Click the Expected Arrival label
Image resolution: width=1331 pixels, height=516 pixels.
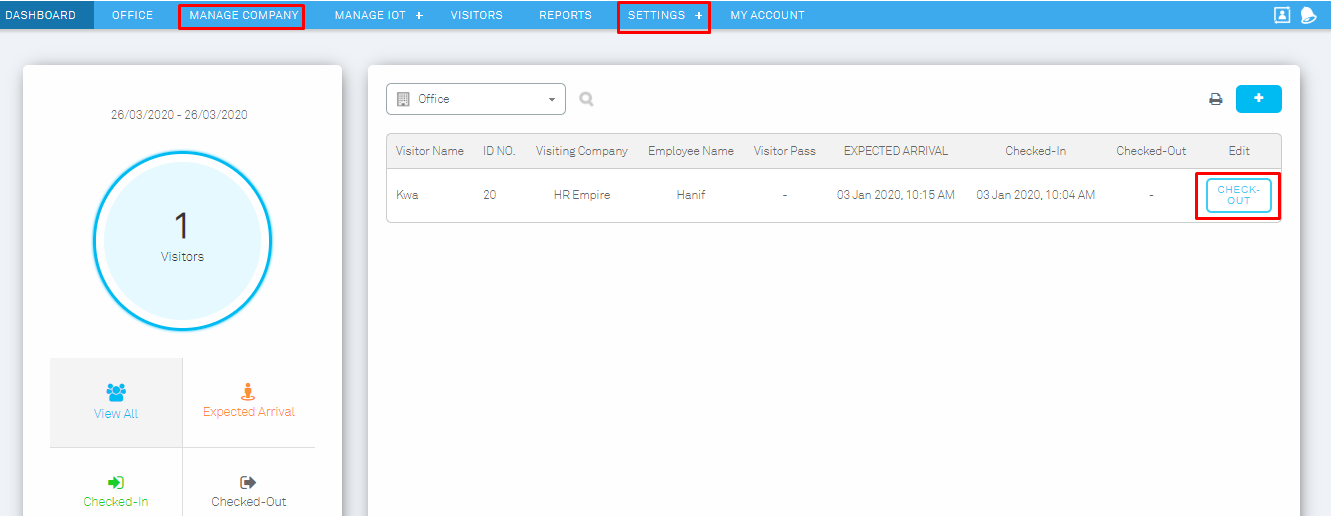[249, 412]
